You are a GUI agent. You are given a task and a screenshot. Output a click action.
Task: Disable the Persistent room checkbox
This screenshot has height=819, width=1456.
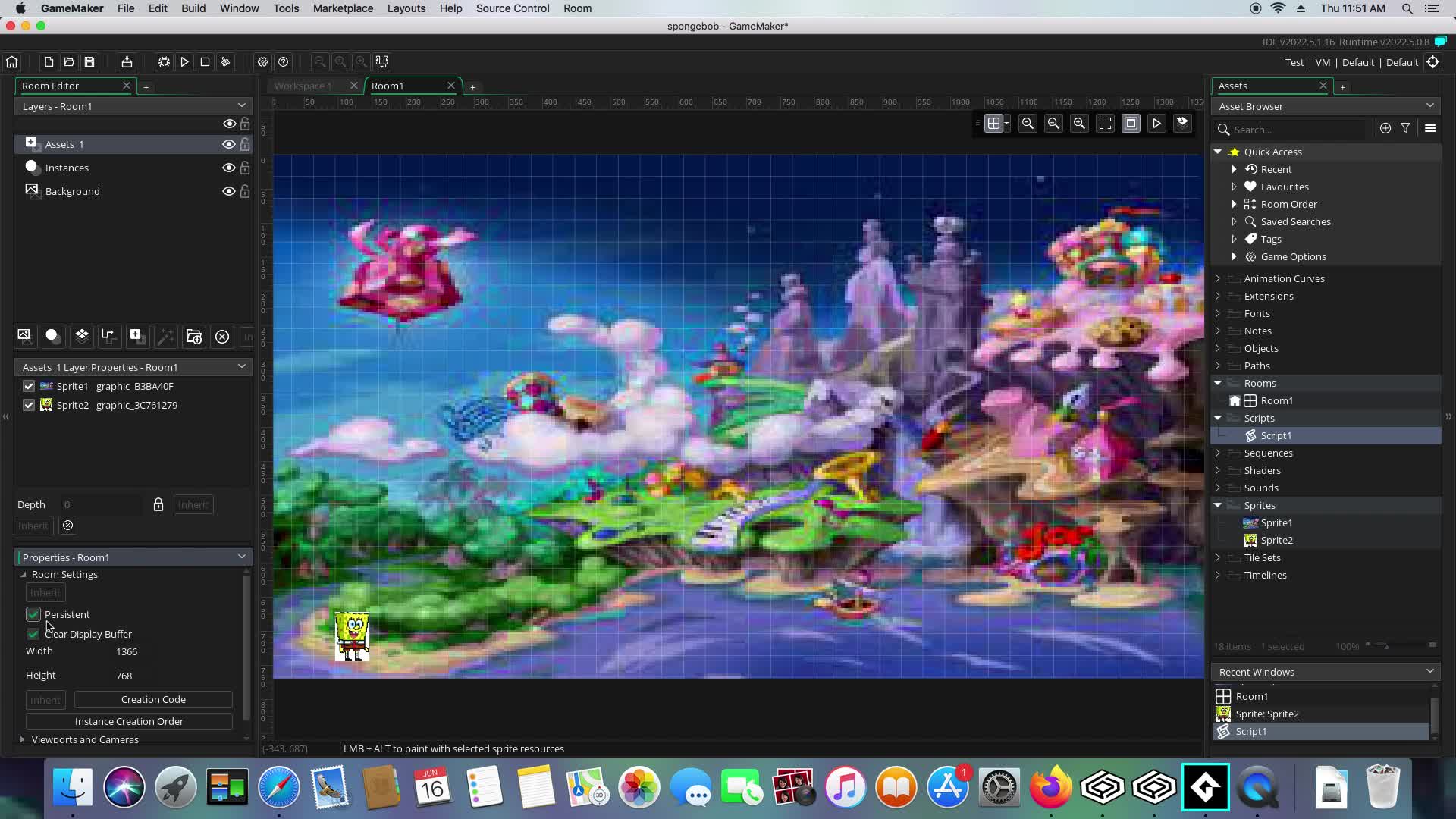coord(33,614)
